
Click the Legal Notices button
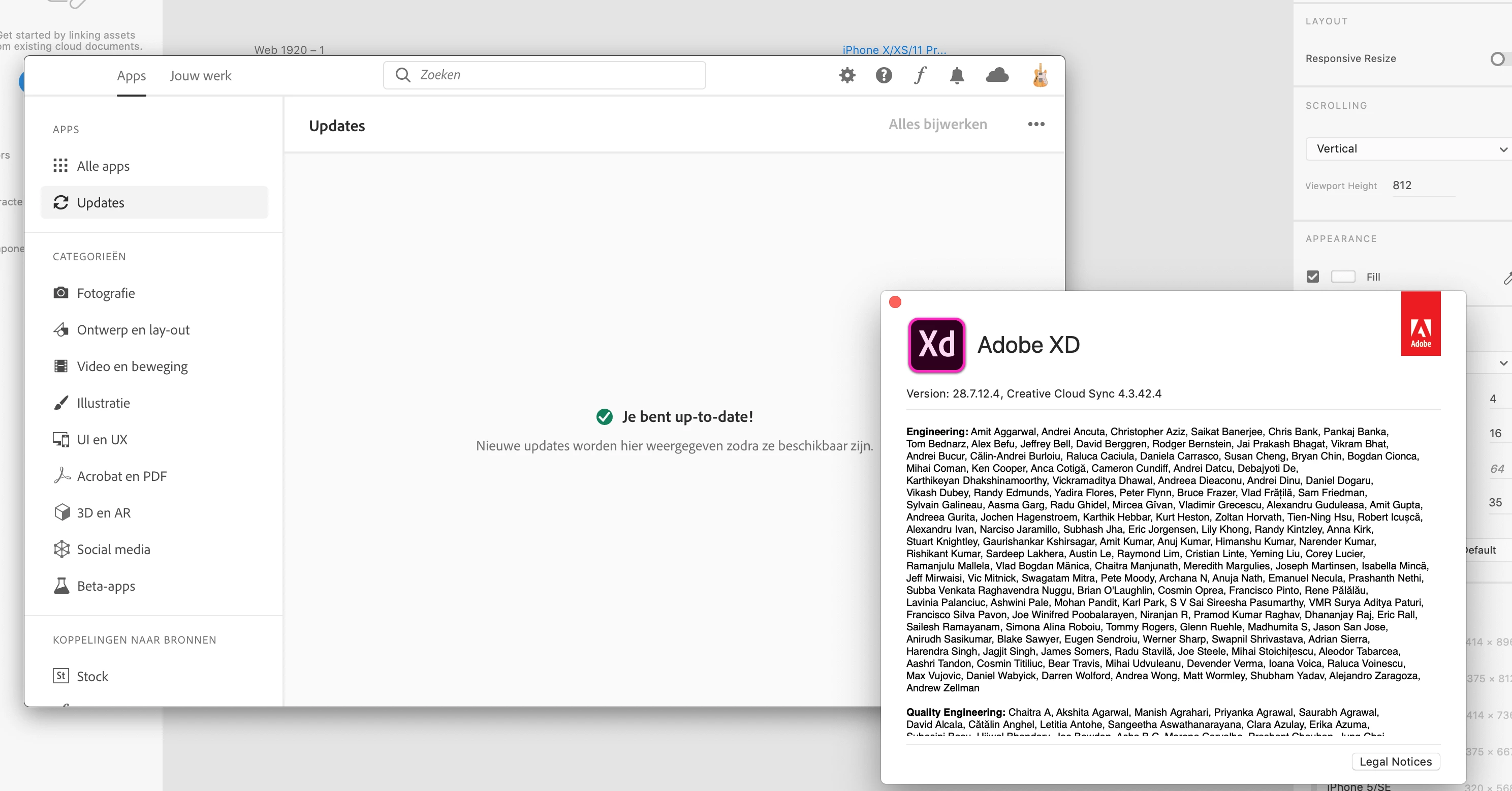1395,762
